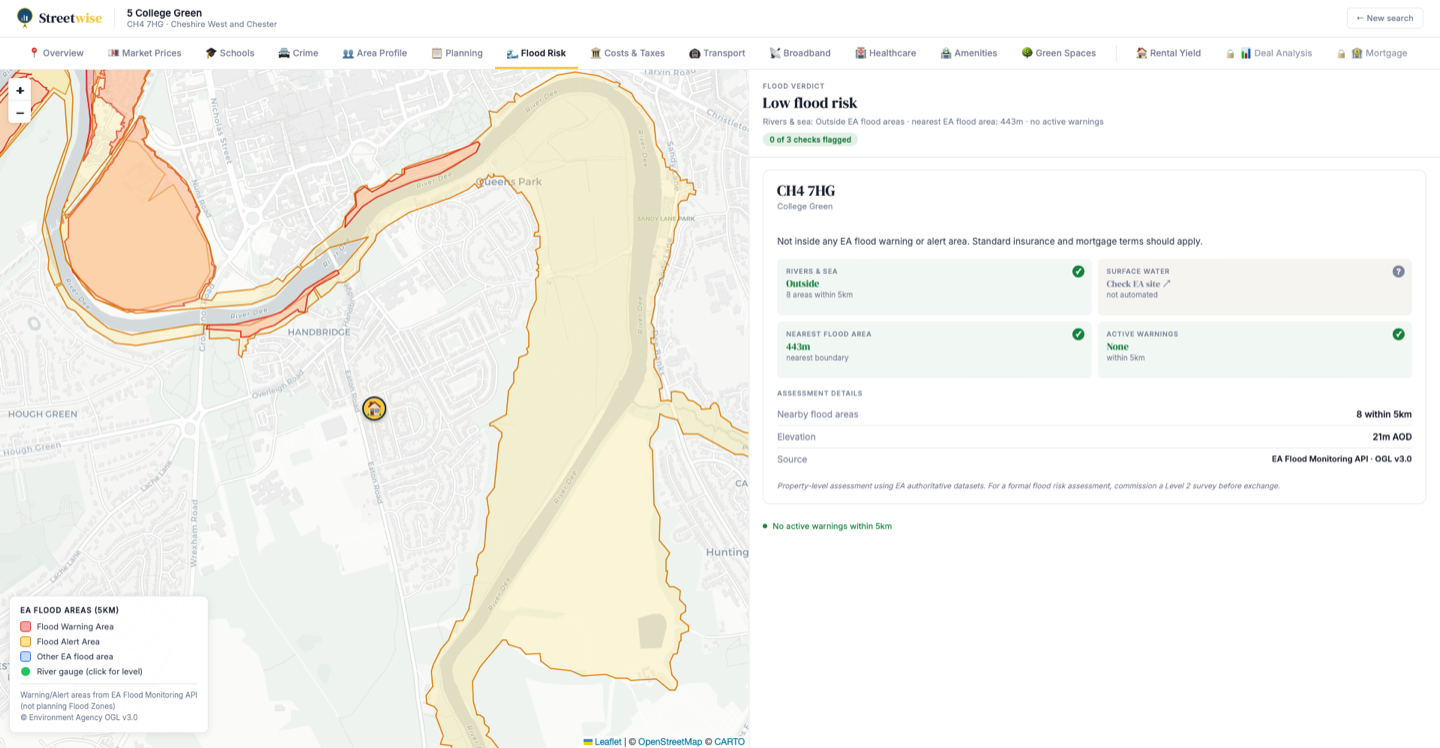Zoom in on the map

pyautogui.click(x=20, y=90)
